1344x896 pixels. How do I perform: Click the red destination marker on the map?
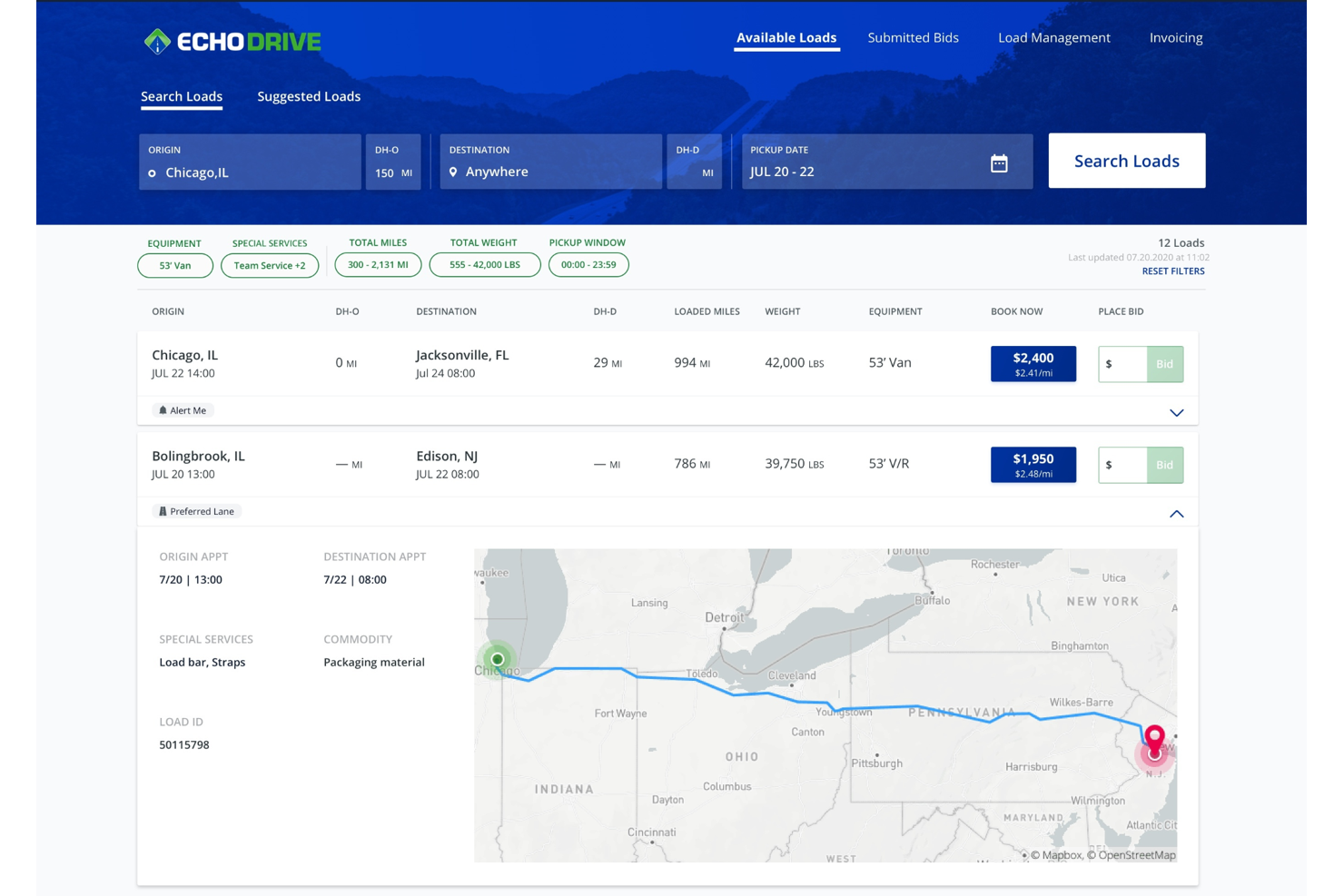pos(1155,746)
